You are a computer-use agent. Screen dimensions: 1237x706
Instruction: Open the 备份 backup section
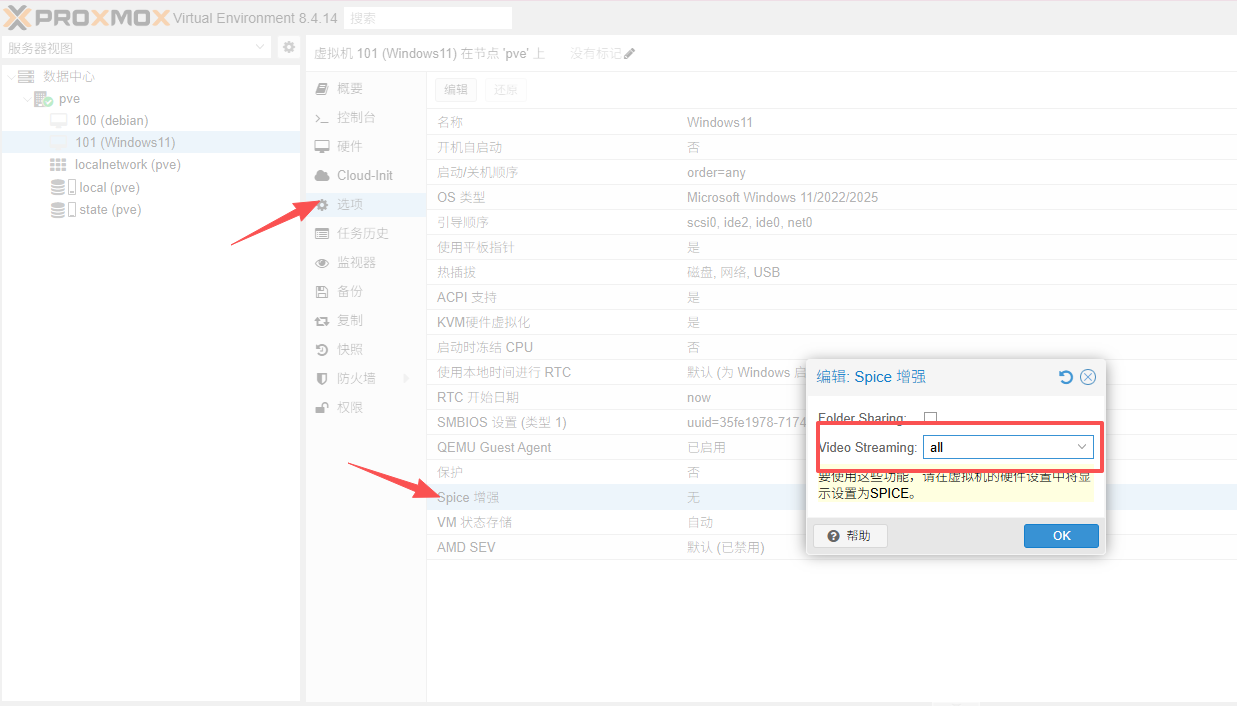[349, 291]
